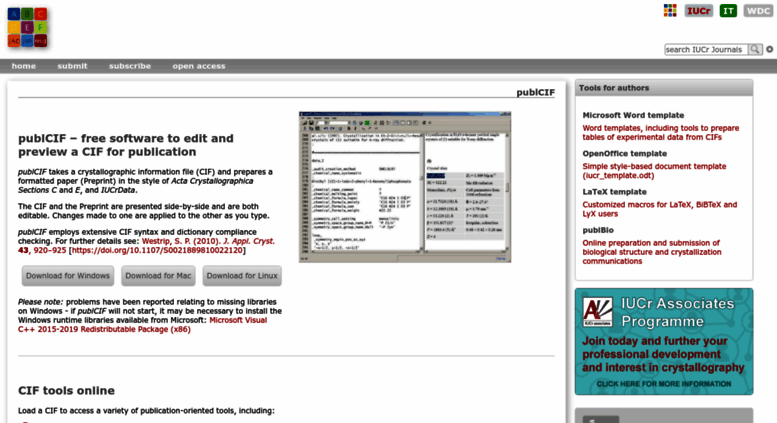
Task: Click IUCr Associates Programme banner information text
Action: click(x=664, y=384)
